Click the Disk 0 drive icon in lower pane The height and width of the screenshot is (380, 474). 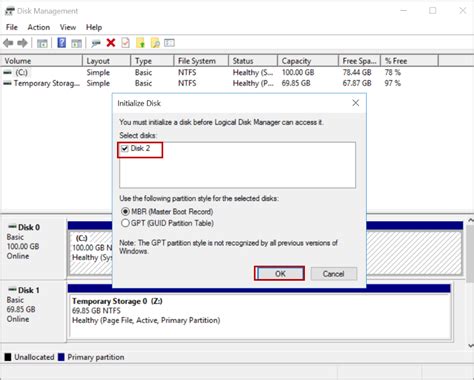[x=12, y=227]
